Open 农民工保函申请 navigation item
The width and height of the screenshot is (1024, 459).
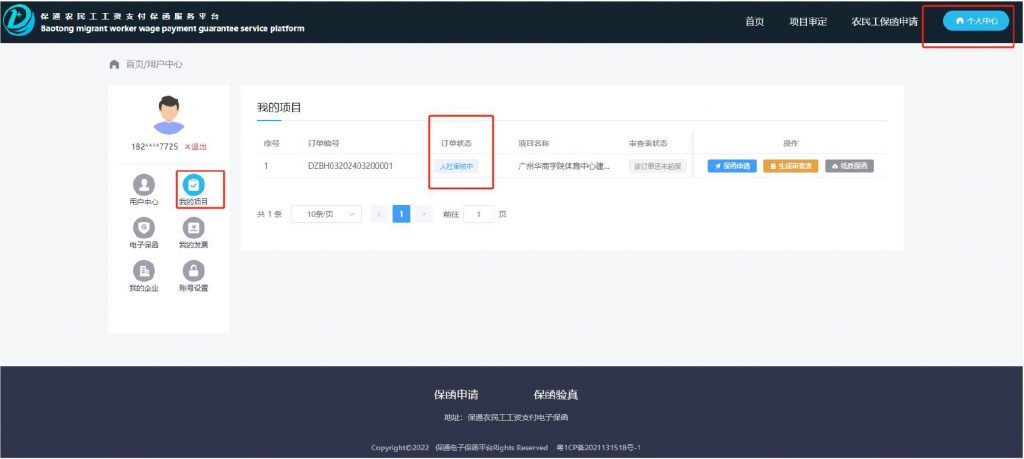click(884, 21)
